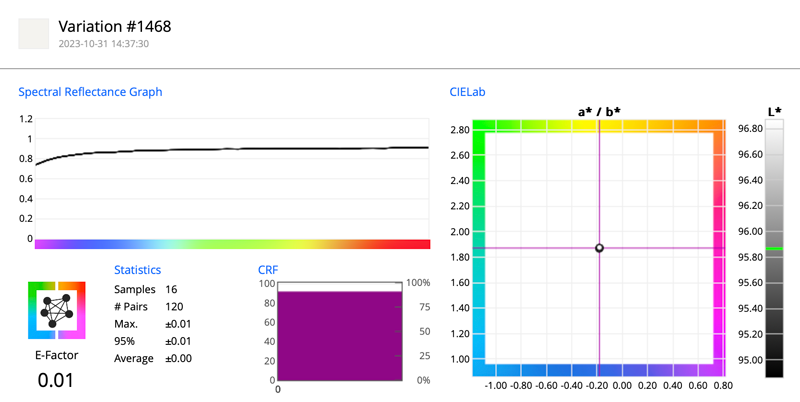800x402 pixels.
Task: Click the color swatch beside Variation #1468
Action: click(x=34, y=34)
